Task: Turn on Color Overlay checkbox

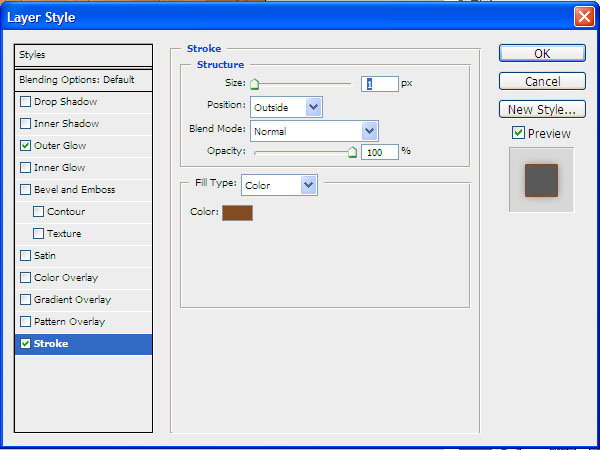Action: 26,278
